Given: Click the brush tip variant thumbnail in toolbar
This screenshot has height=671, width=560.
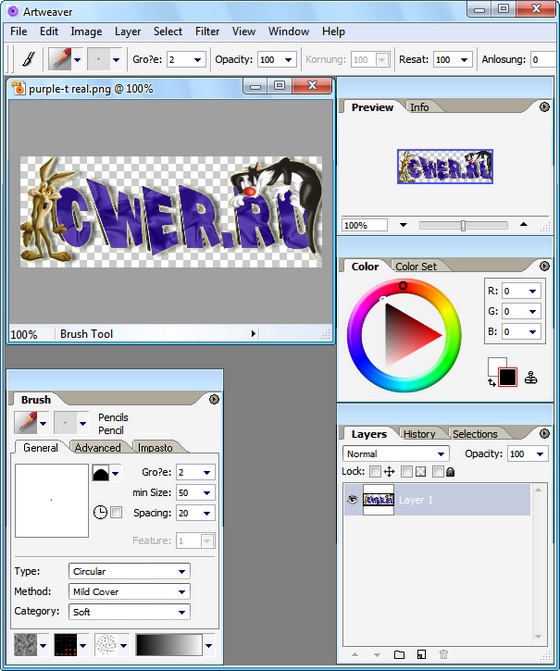Looking at the screenshot, I should coord(98,59).
